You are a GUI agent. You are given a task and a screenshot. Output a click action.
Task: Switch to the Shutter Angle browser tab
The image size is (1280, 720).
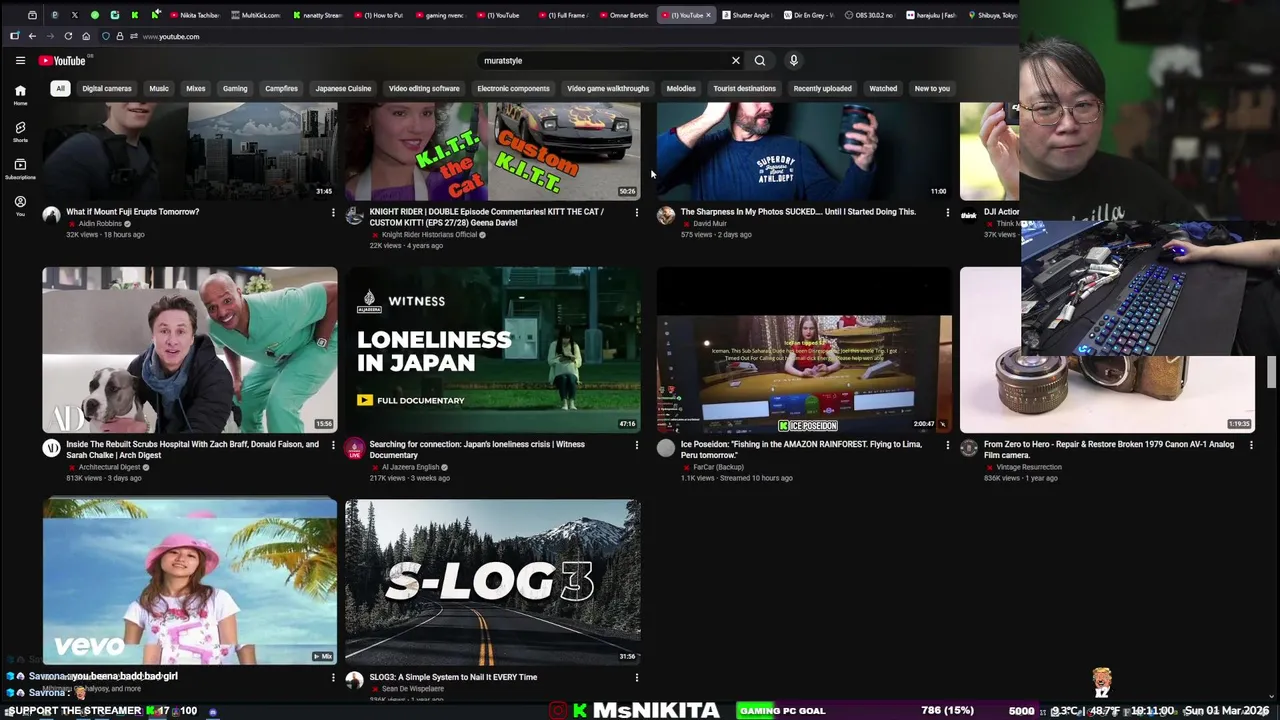(746, 15)
